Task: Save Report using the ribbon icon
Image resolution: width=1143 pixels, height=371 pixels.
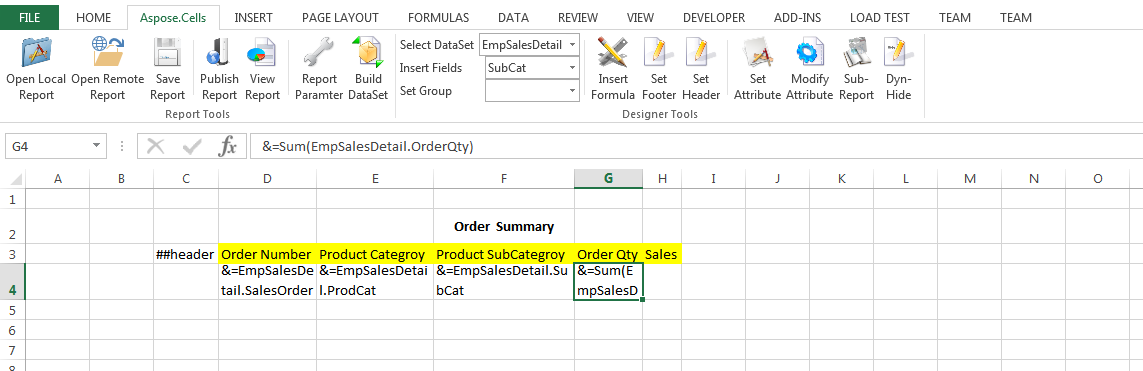Action: click(168, 69)
